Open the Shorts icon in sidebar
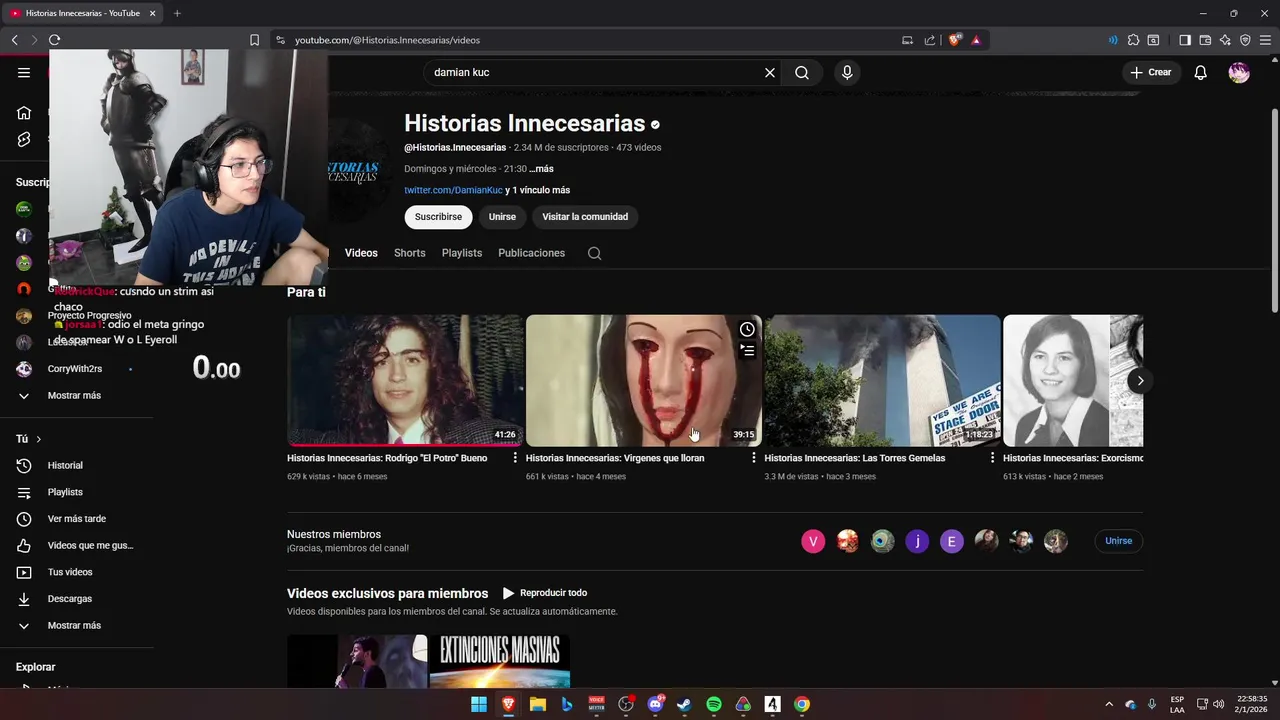Viewport: 1280px width, 720px height. click(x=24, y=140)
